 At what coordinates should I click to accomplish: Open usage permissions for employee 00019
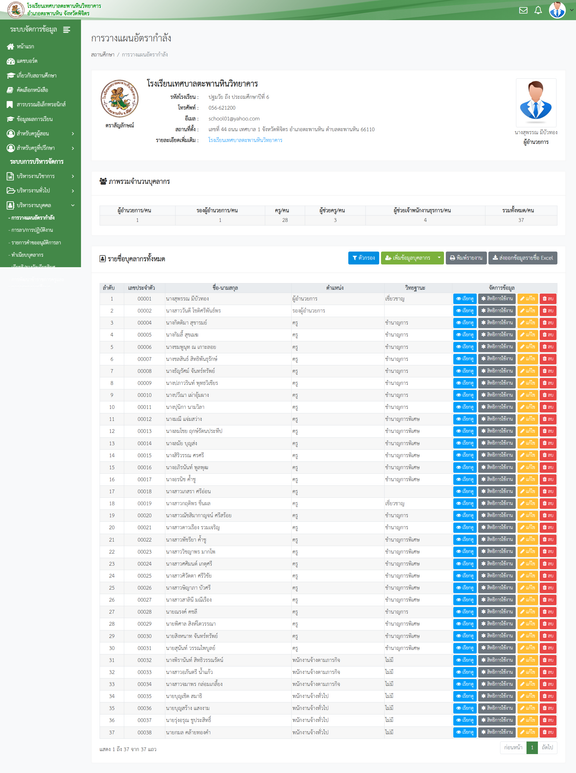coord(497,503)
